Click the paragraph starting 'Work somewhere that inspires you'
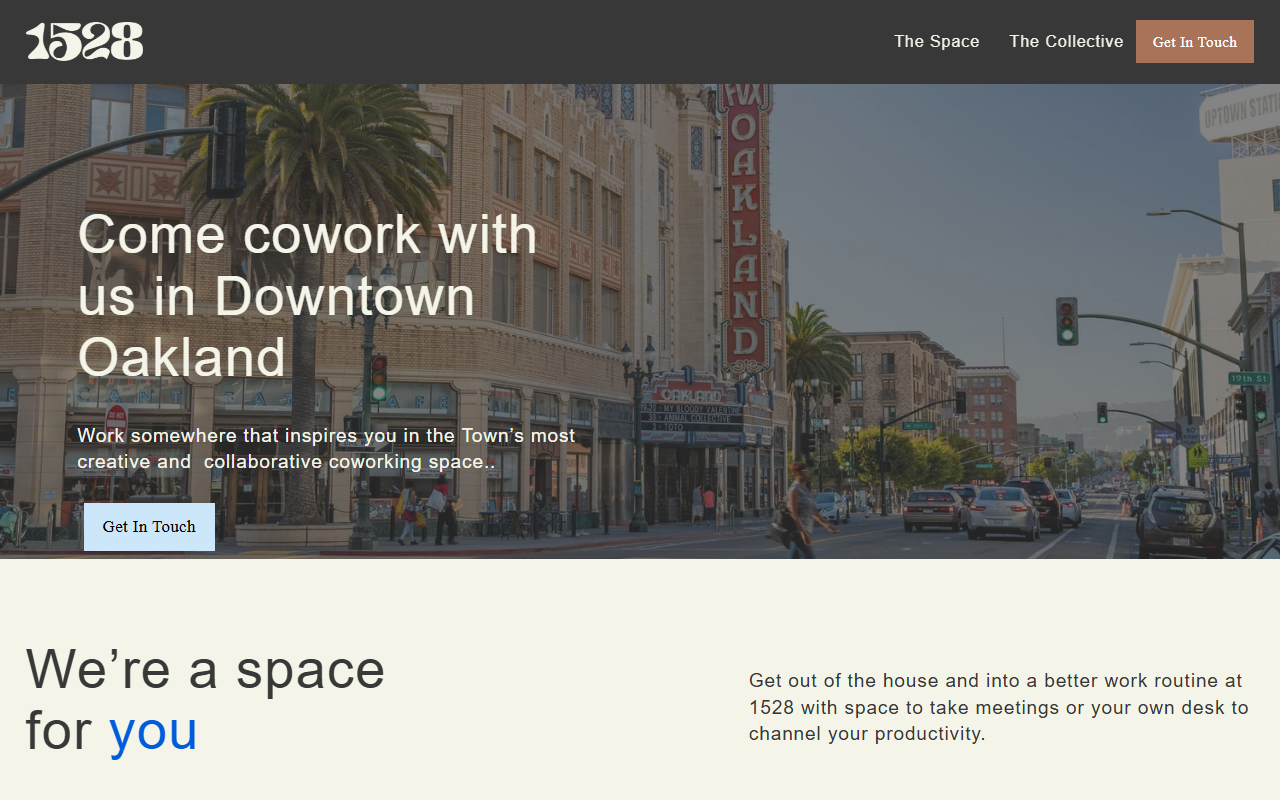The height and width of the screenshot is (800, 1280). [327, 449]
